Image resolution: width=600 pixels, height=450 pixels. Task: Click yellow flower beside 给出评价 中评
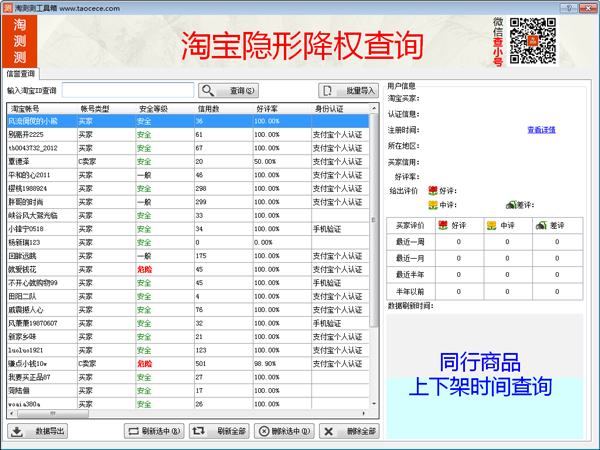pyautogui.click(x=433, y=205)
